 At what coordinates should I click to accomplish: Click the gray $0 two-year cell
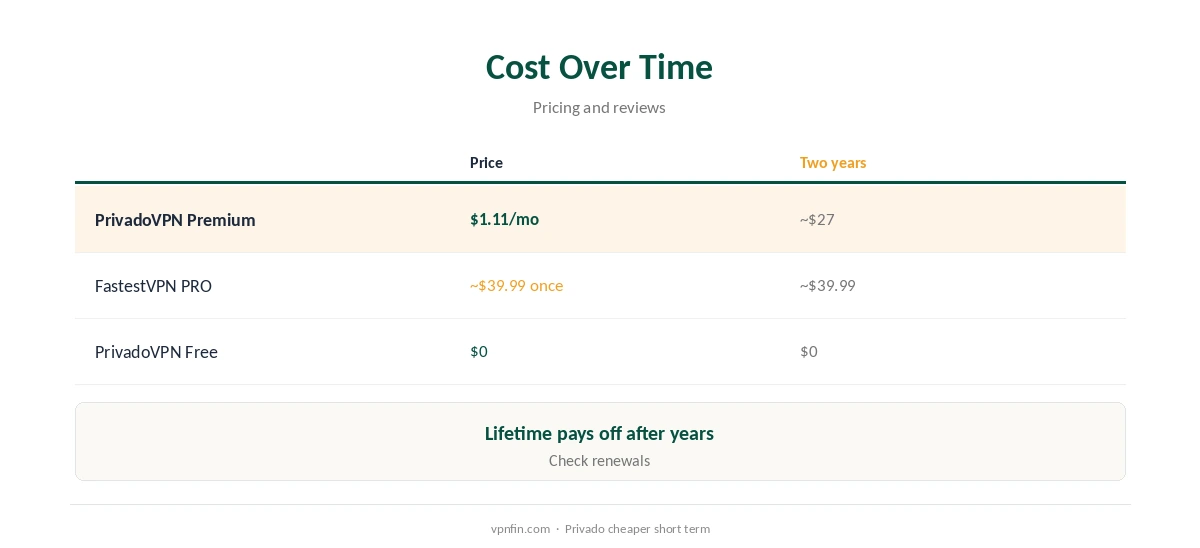click(x=809, y=351)
